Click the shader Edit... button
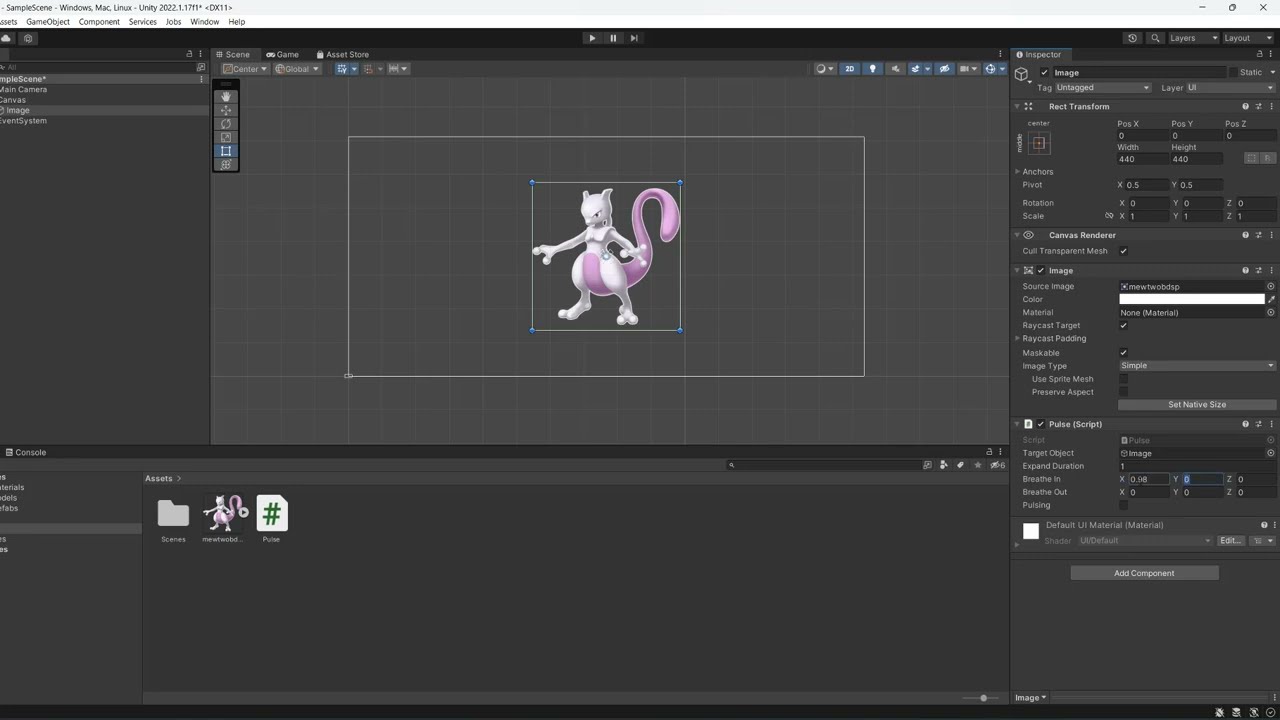Viewport: 1280px width, 720px height. [x=1229, y=541]
